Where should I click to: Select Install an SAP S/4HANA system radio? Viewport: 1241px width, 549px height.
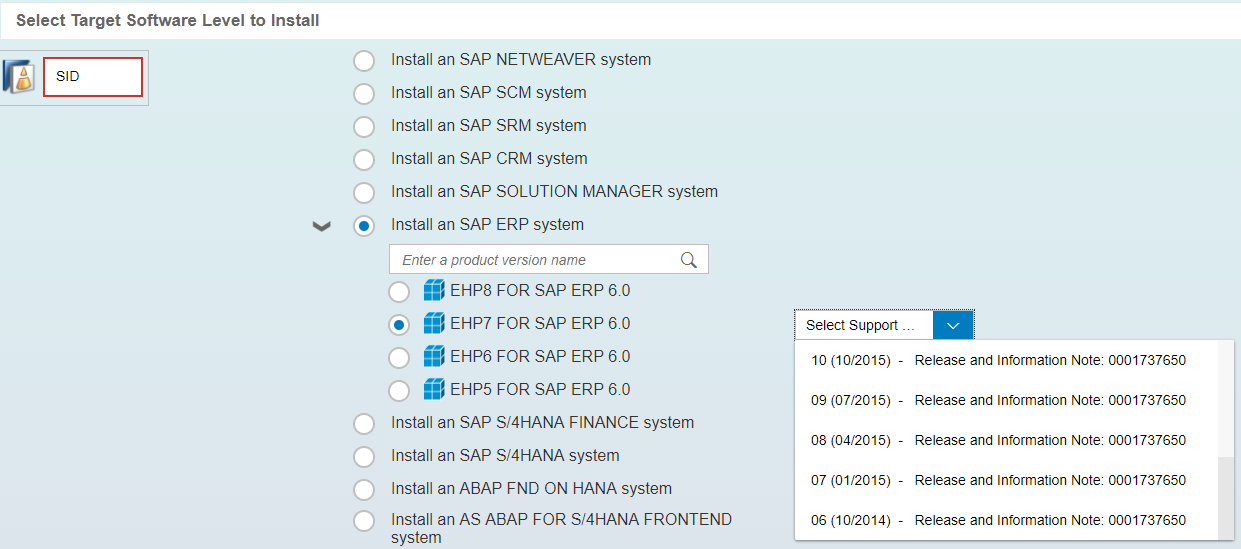tap(364, 457)
